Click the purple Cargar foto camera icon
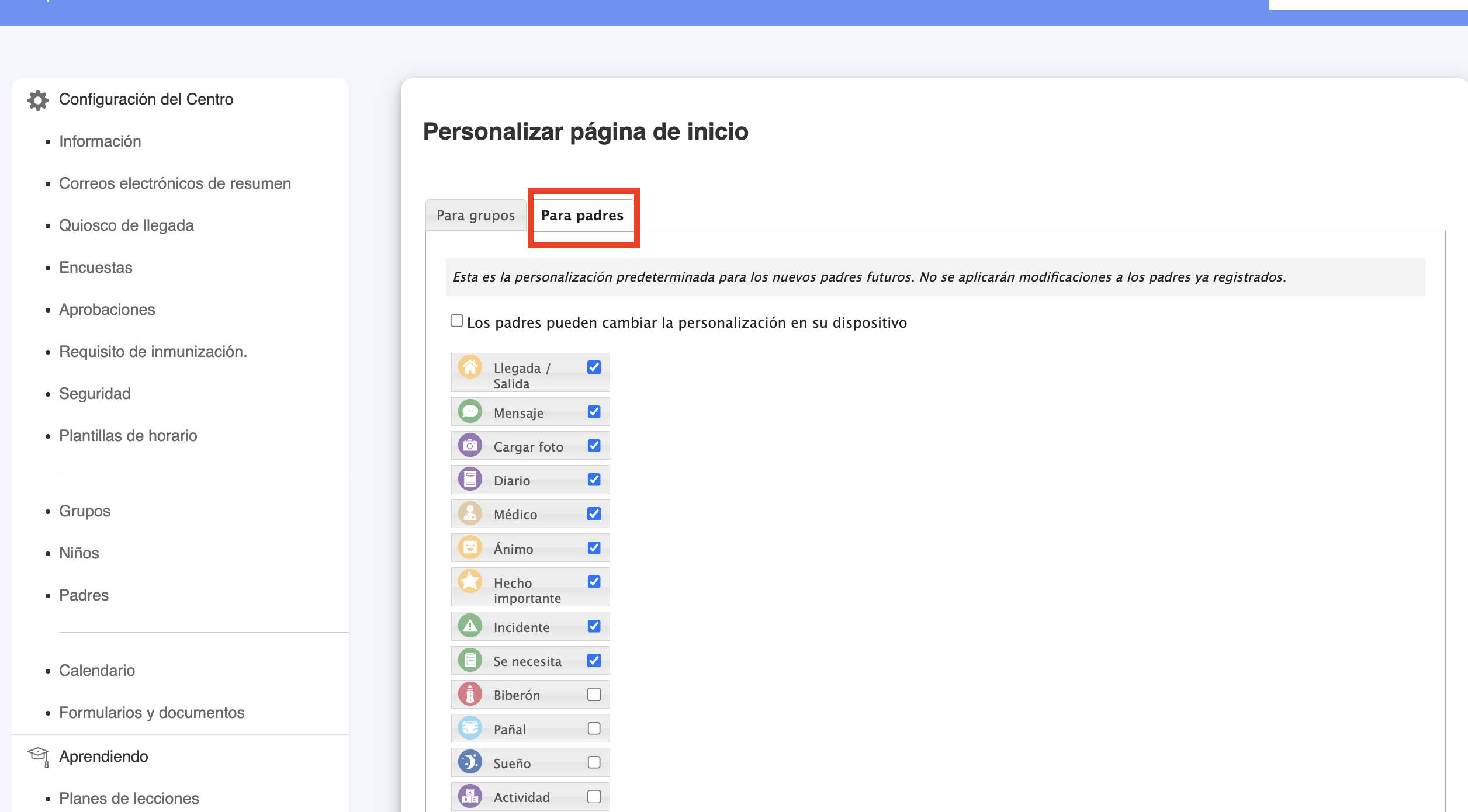The height and width of the screenshot is (812, 1468). 470,445
